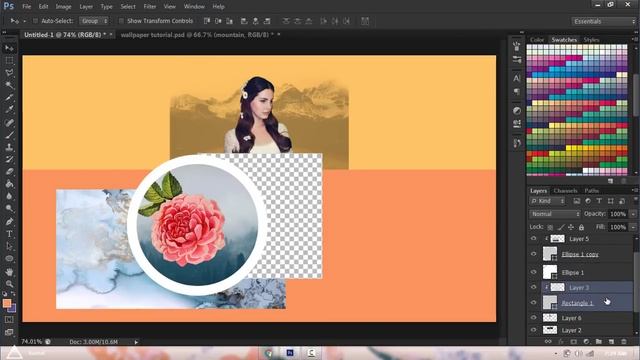Select the Pen tool
The height and width of the screenshot is (360, 640).
click(9, 222)
